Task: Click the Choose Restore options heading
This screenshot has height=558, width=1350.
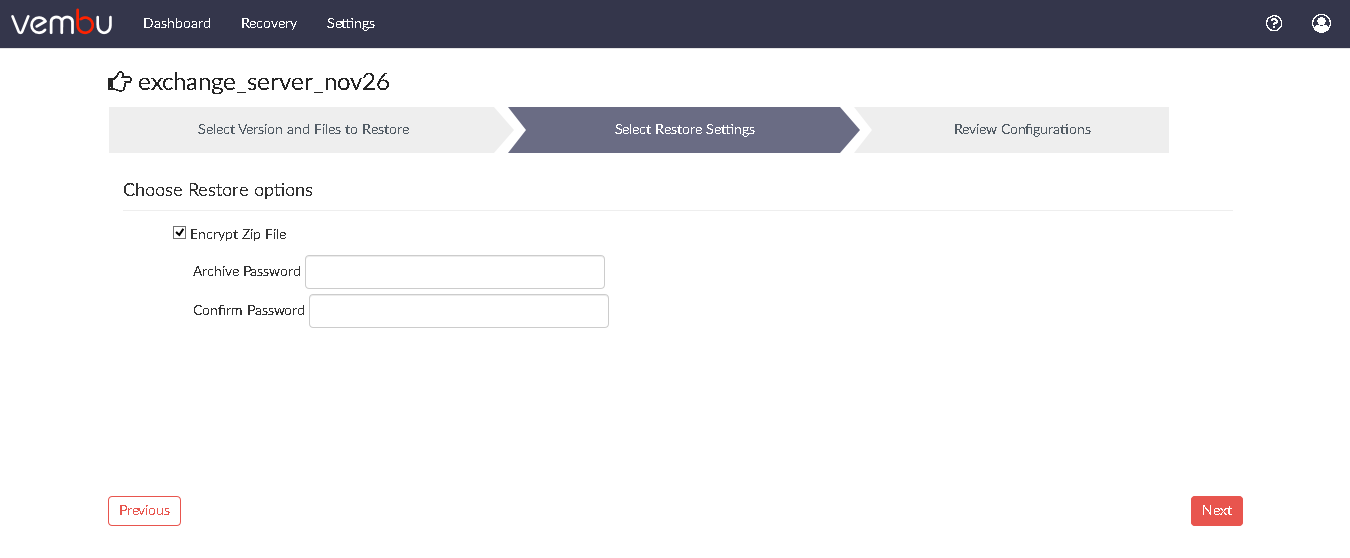Action: (x=218, y=190)
